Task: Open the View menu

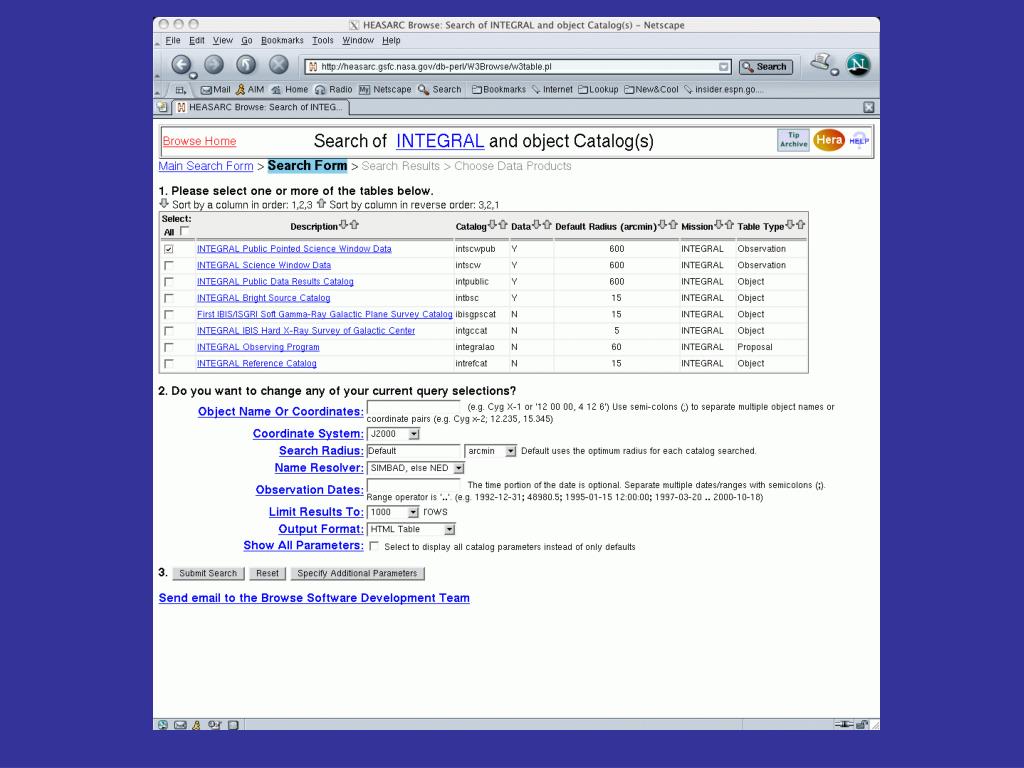Action: point(223,40)
